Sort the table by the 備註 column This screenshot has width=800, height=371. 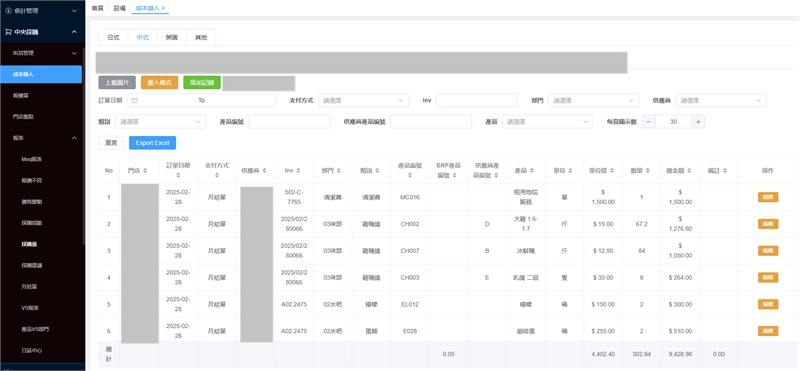(725, 170)
